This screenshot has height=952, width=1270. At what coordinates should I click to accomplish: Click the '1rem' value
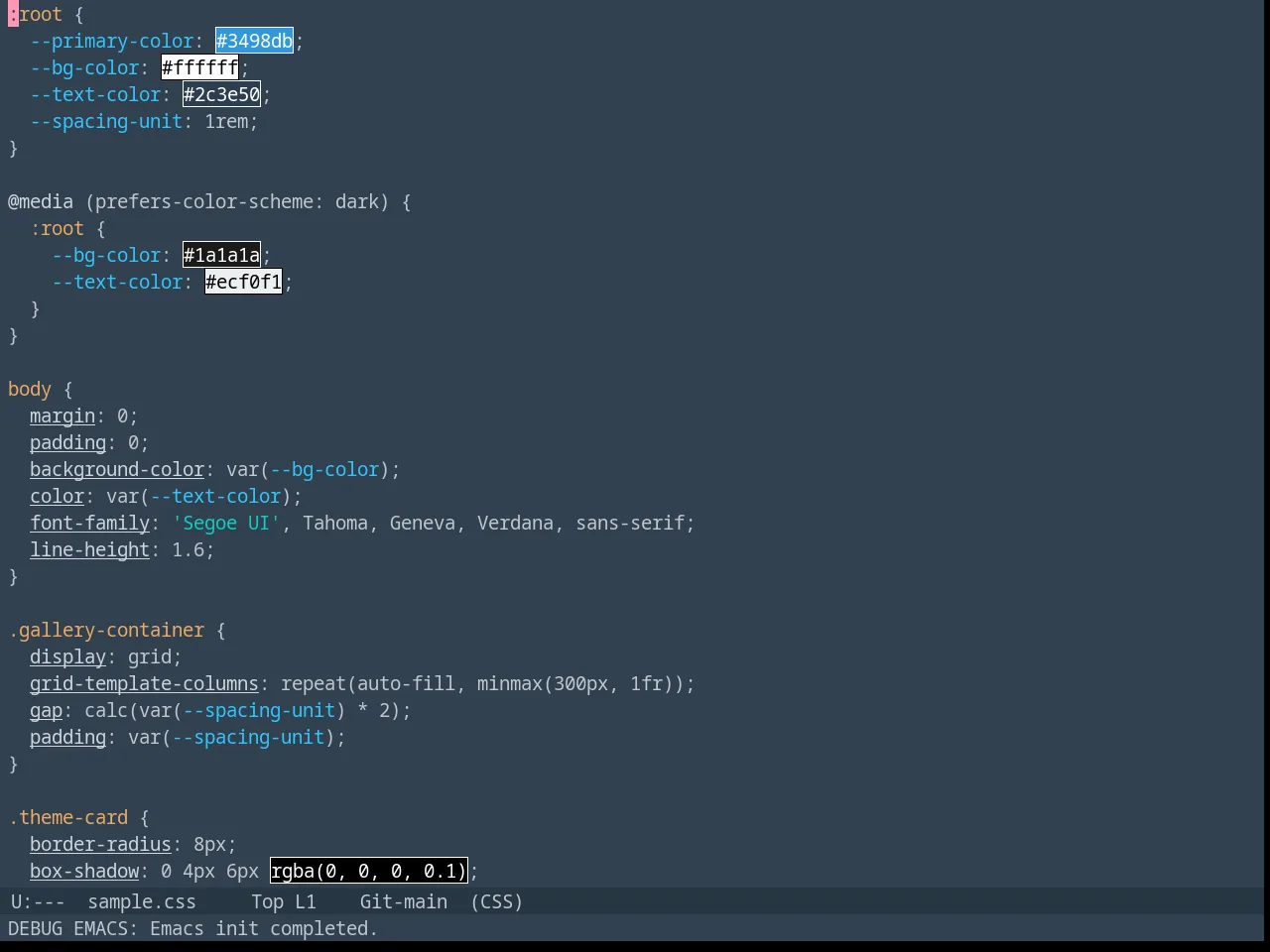point(226,121)
